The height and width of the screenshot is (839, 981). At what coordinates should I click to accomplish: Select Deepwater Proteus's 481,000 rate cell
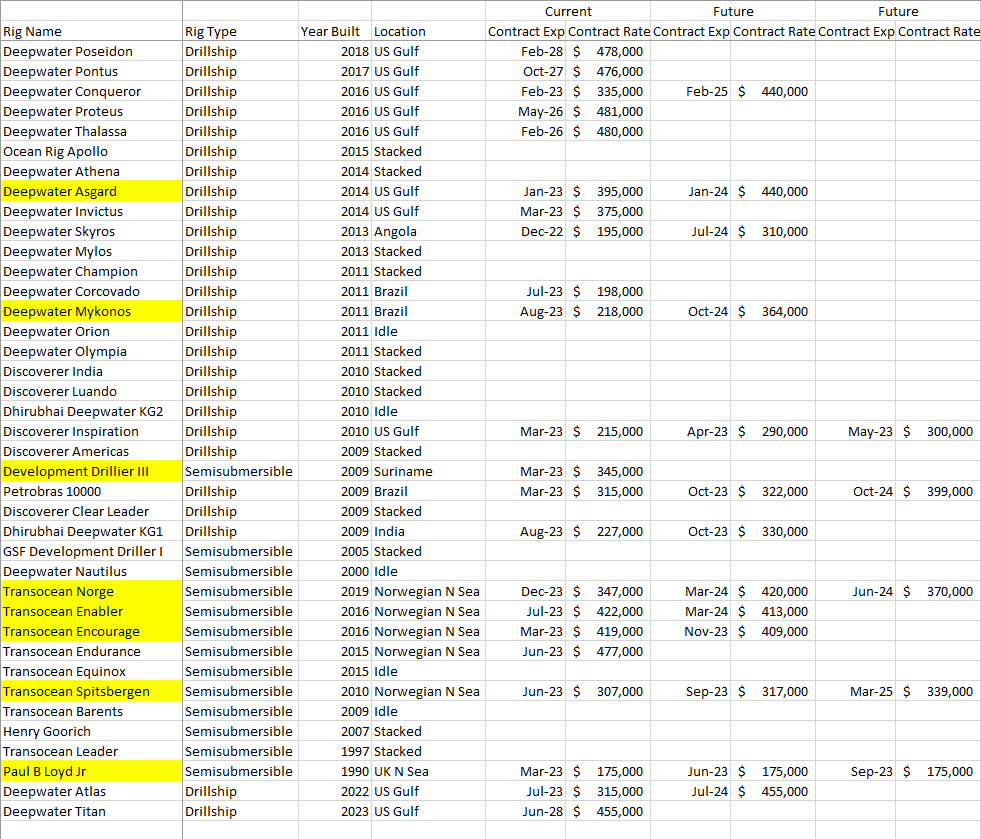[x=607, y=111]
